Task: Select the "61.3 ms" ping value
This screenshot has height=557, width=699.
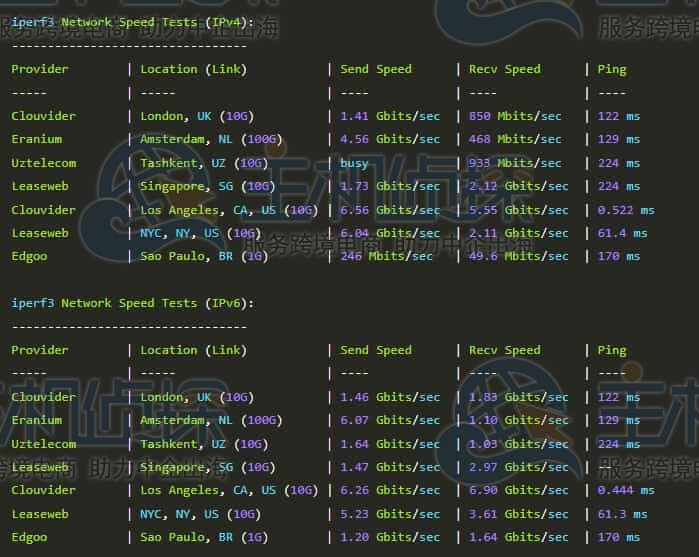Action: (622, 514)
